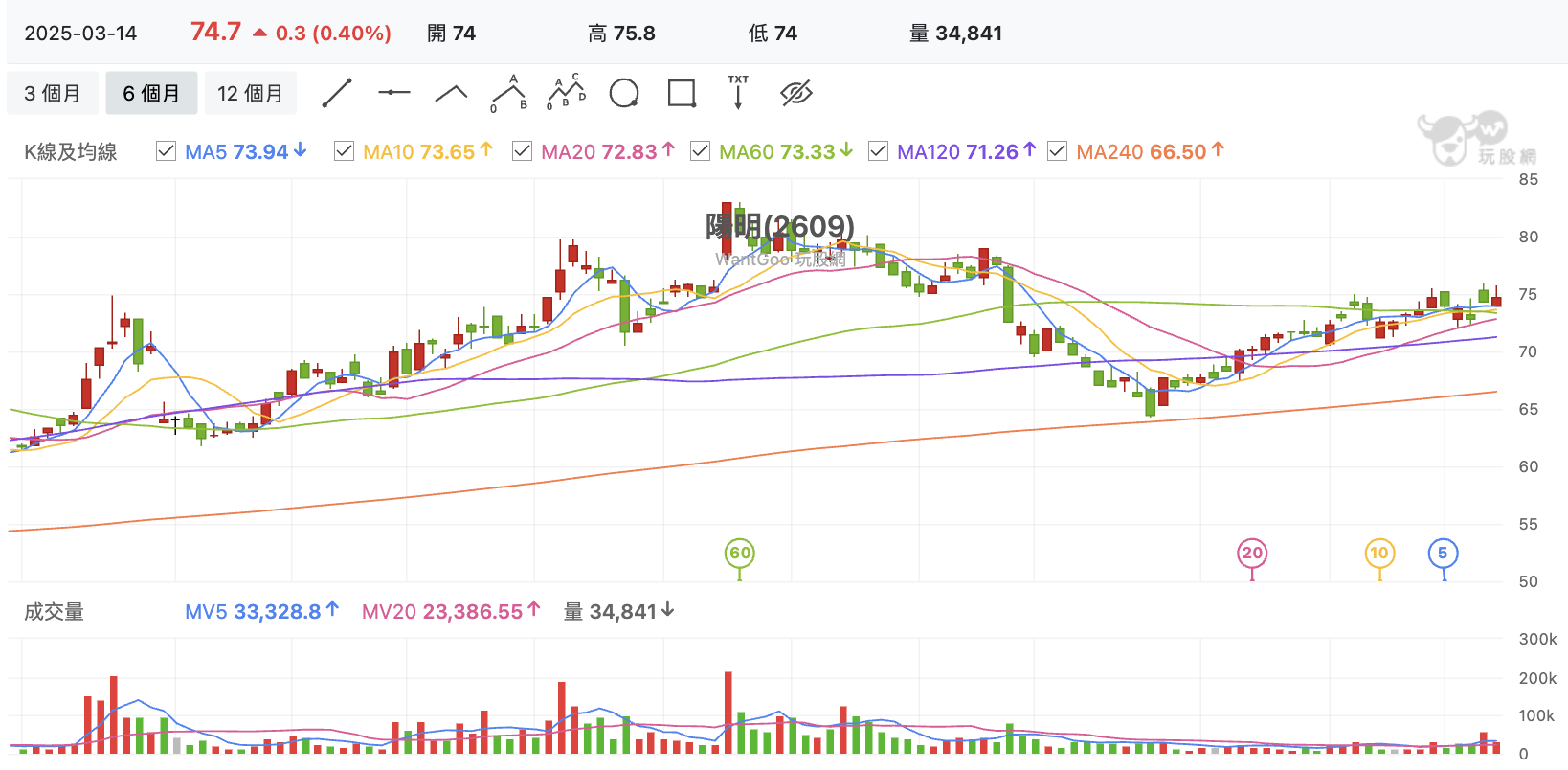
Task: Switch to the 3 個月 range tab
Action: click(x=53, y=93)
